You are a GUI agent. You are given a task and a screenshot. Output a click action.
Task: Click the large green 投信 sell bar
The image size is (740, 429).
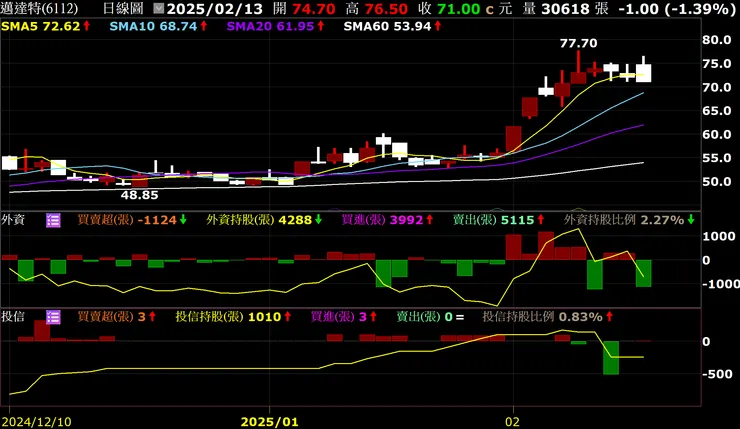click(611, 358)
